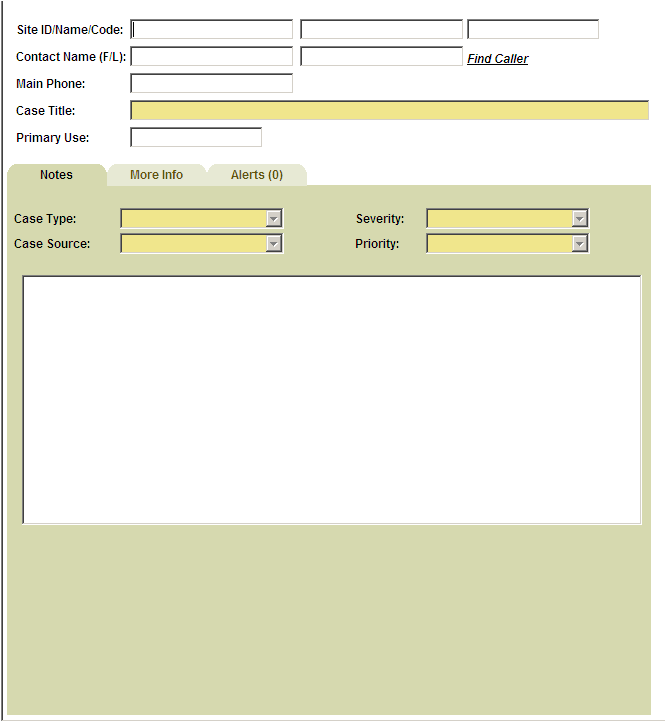Switch to the Notes tab

[x=56, y=175]
